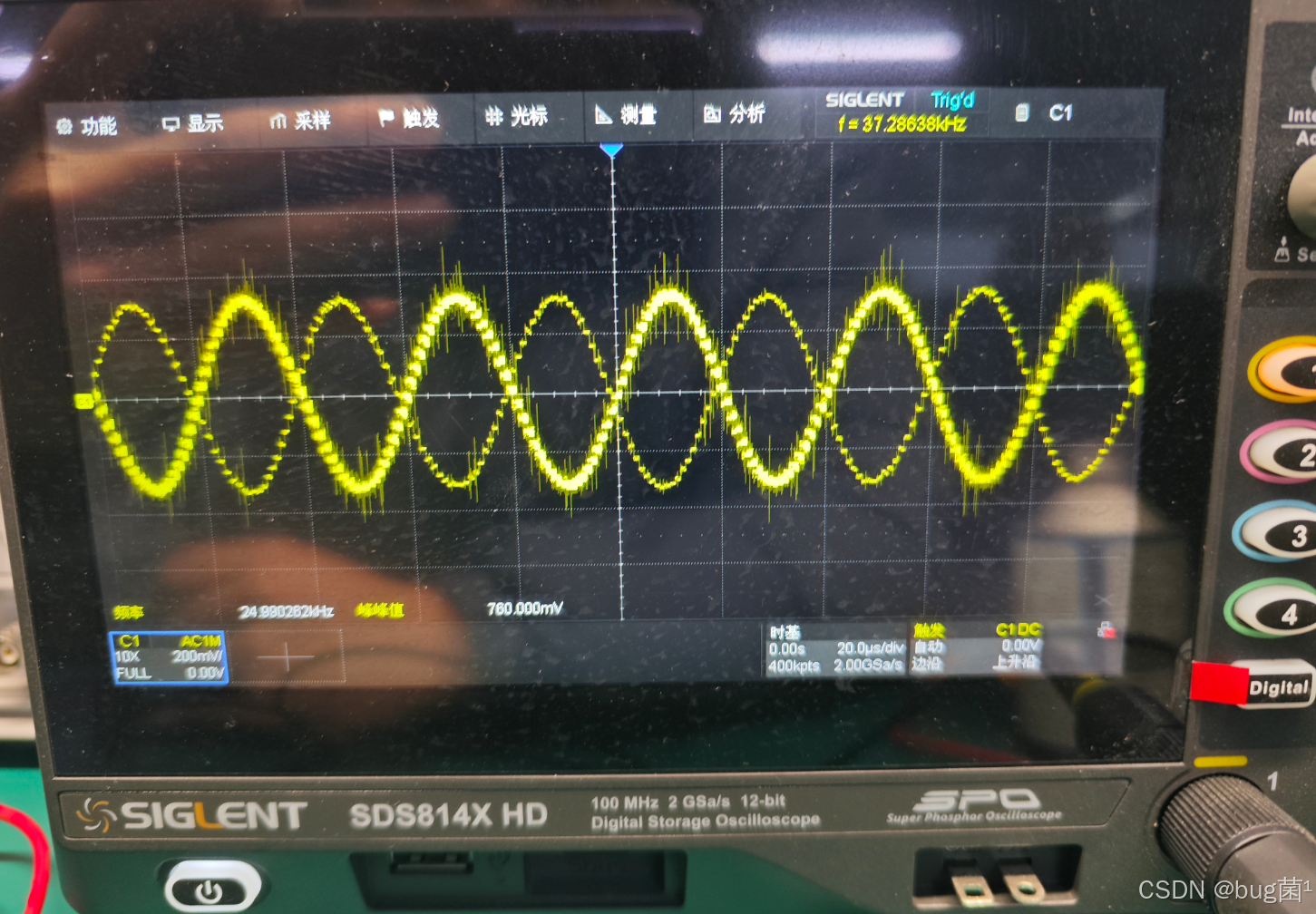Tap the 760.000mV measurement value
The width and height of the screenshot is (1316, 914).
[525, 608]
